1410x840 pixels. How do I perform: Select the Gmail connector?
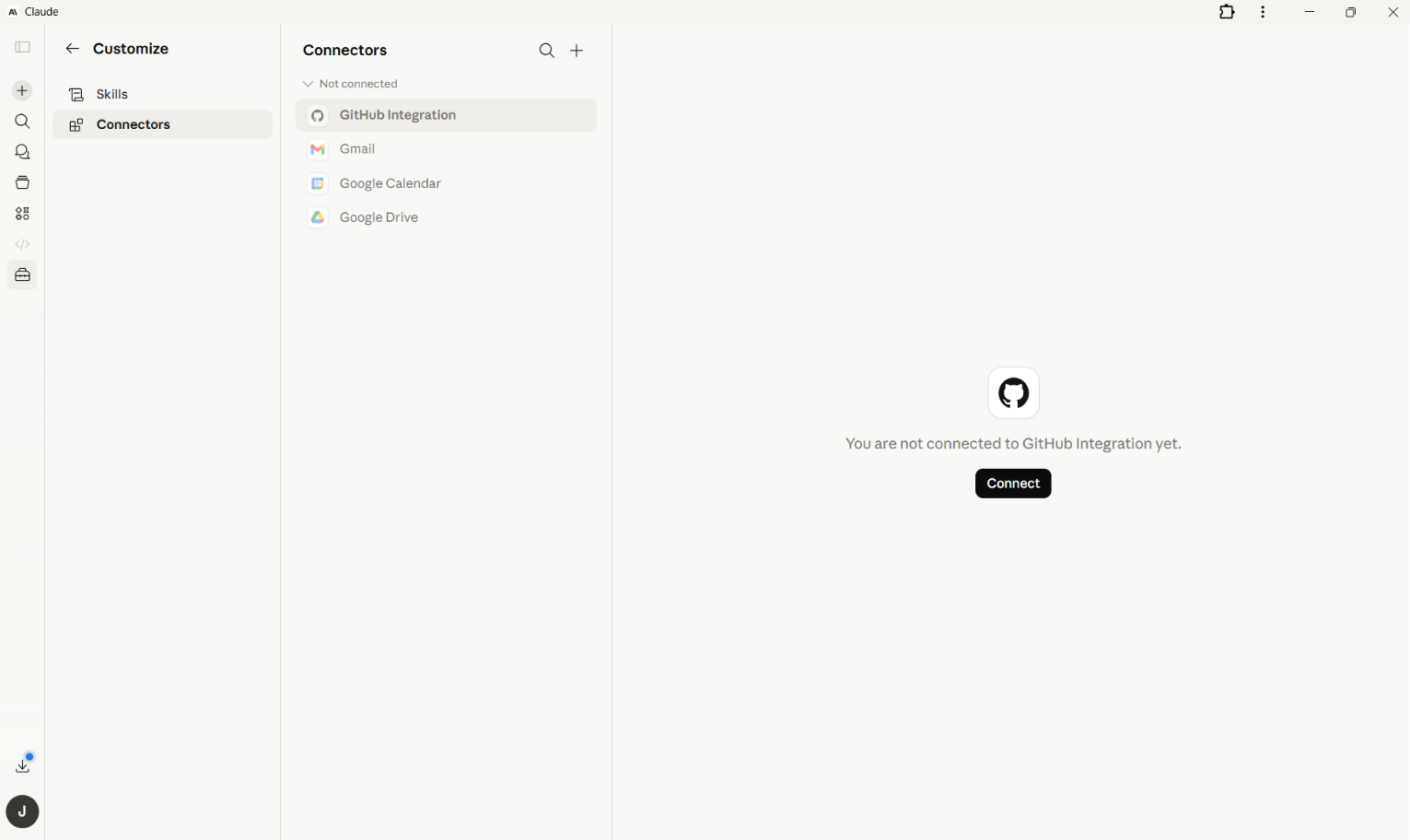tap(446, 149)
